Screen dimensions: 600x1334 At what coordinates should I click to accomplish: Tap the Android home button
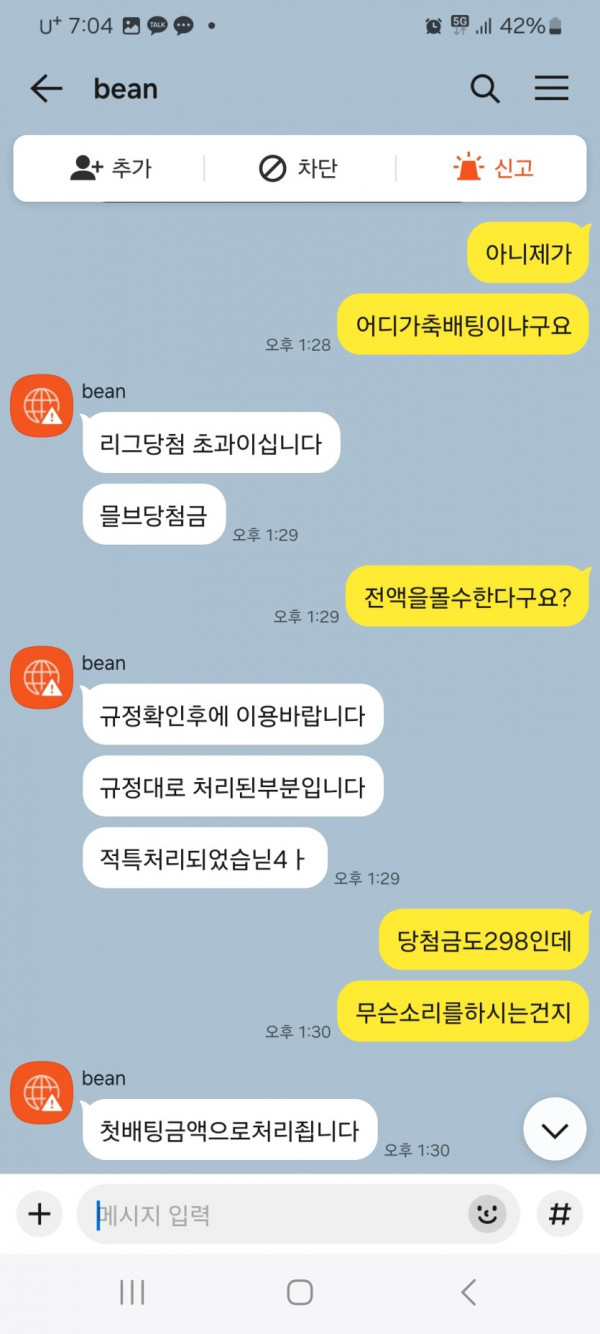(x=300, y=1292)
